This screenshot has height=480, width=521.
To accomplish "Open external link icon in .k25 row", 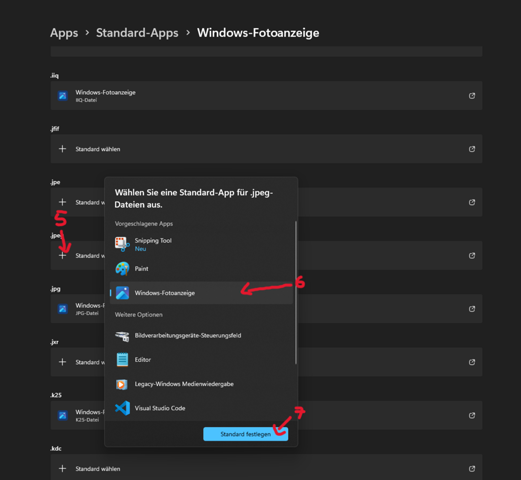I will click(x=472, y=415).
